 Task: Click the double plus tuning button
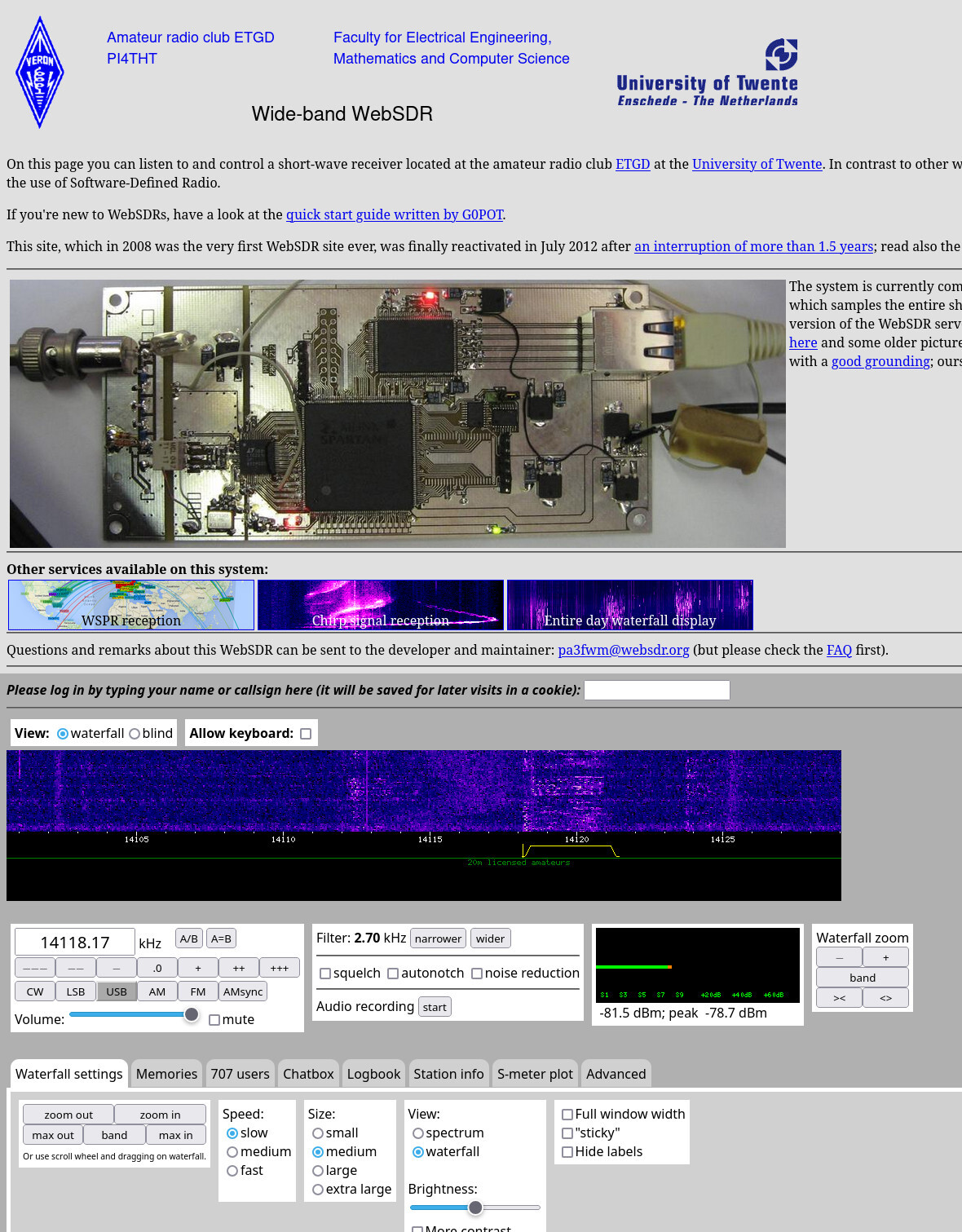pos(239,968)
